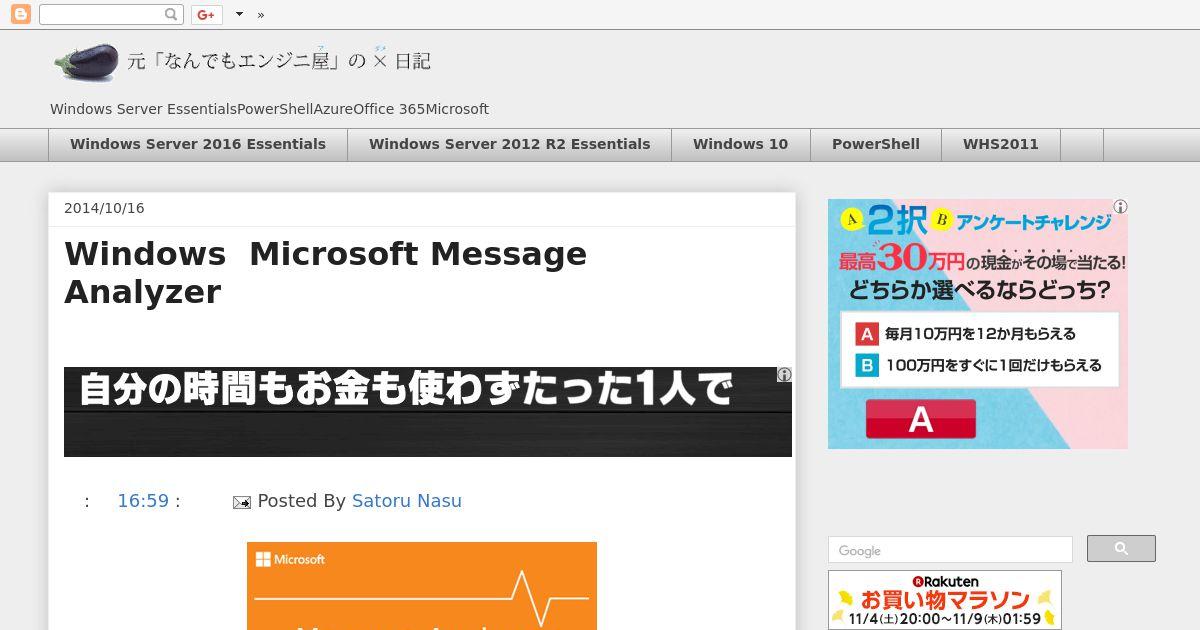
Task: Click the blog subtitle description text
Action: point(269,109)
